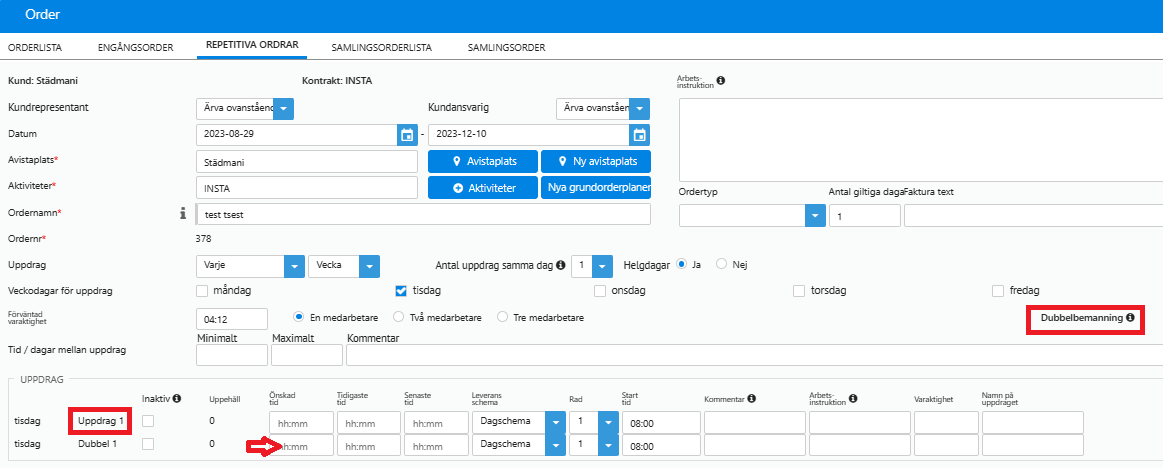
Task: Click the Kommentar field beside Maximalt
Action: [x=754, y=355]
